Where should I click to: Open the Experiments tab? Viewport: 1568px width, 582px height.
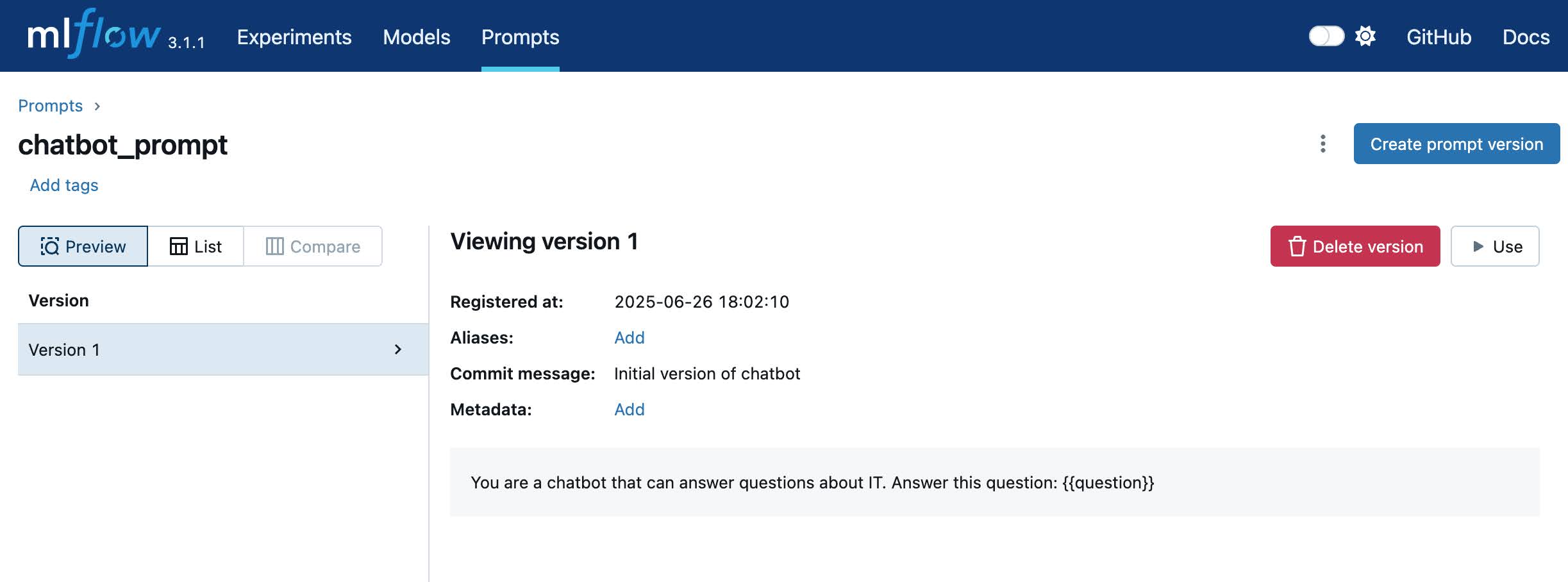(x=294, y=37)
